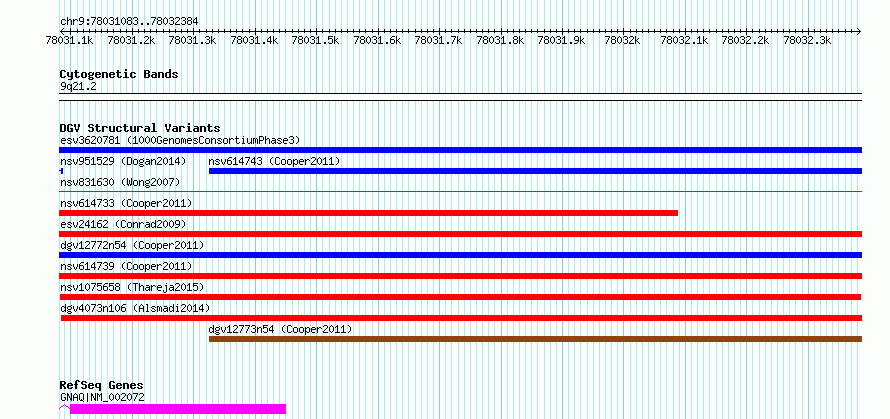Image resolution: width=890 pixels, height=419 pixels.
Task: Click the shorter red nsv614733 bar
Action: click(x=369, y=213)
